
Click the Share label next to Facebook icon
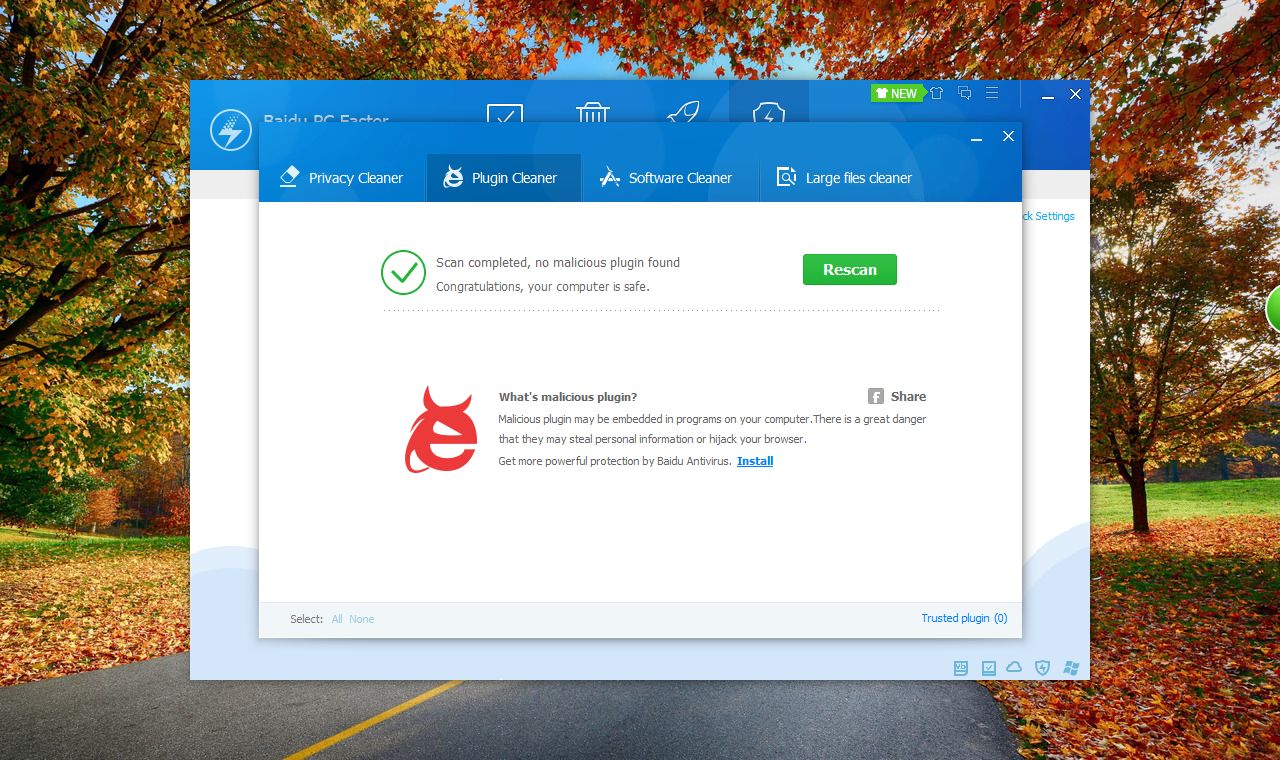[908, 396]
